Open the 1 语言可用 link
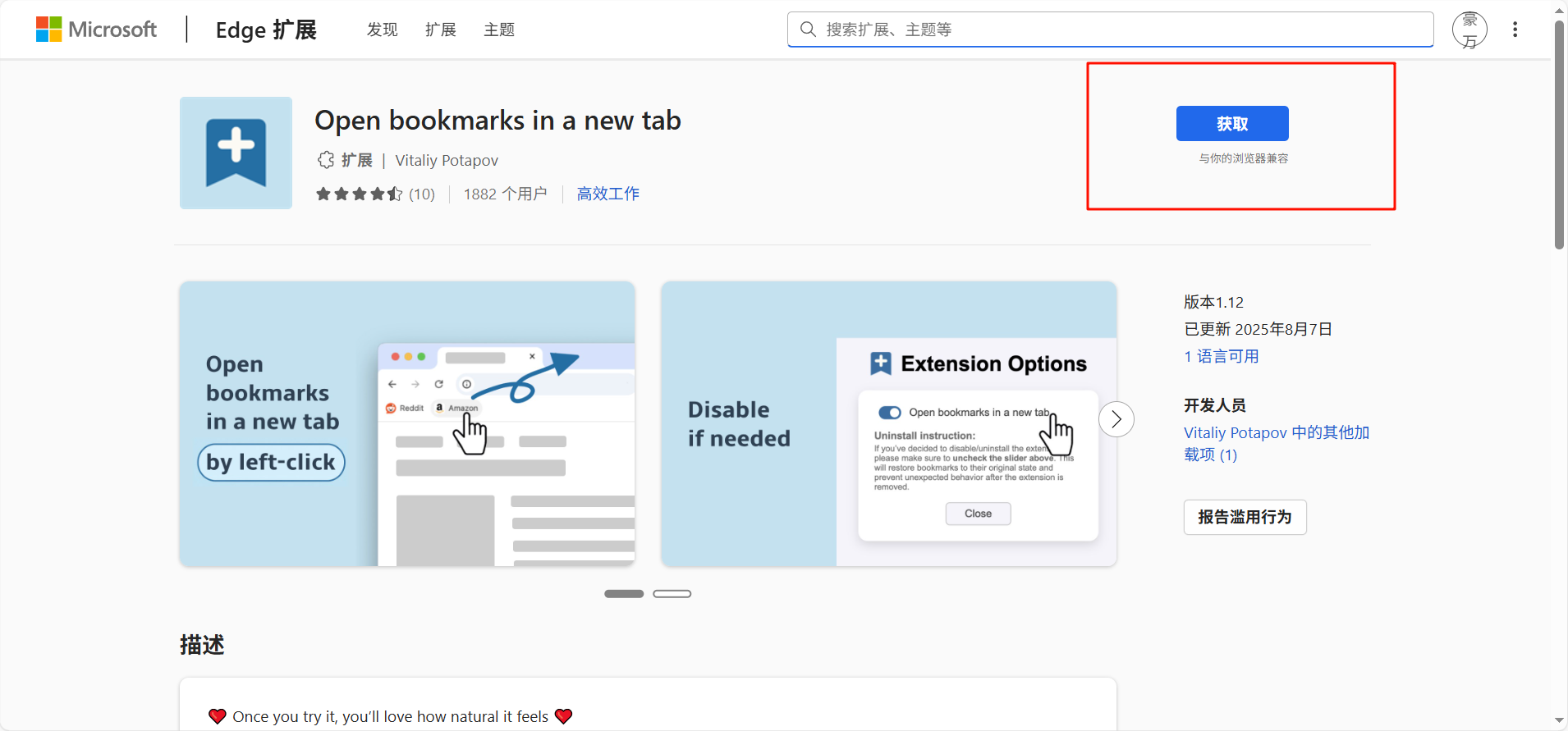The width and height of the screenshot is (1568, 731). coord(1222,356)
